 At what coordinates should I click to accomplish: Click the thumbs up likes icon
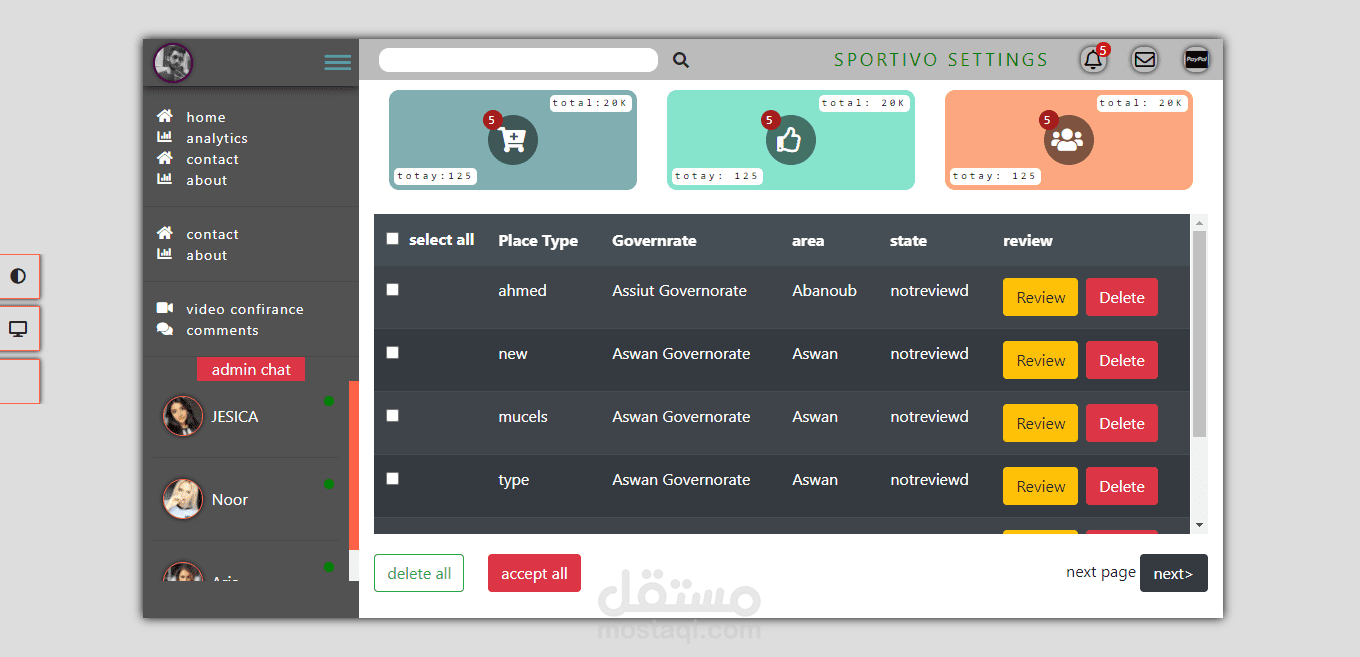click(x=791, y=140)
